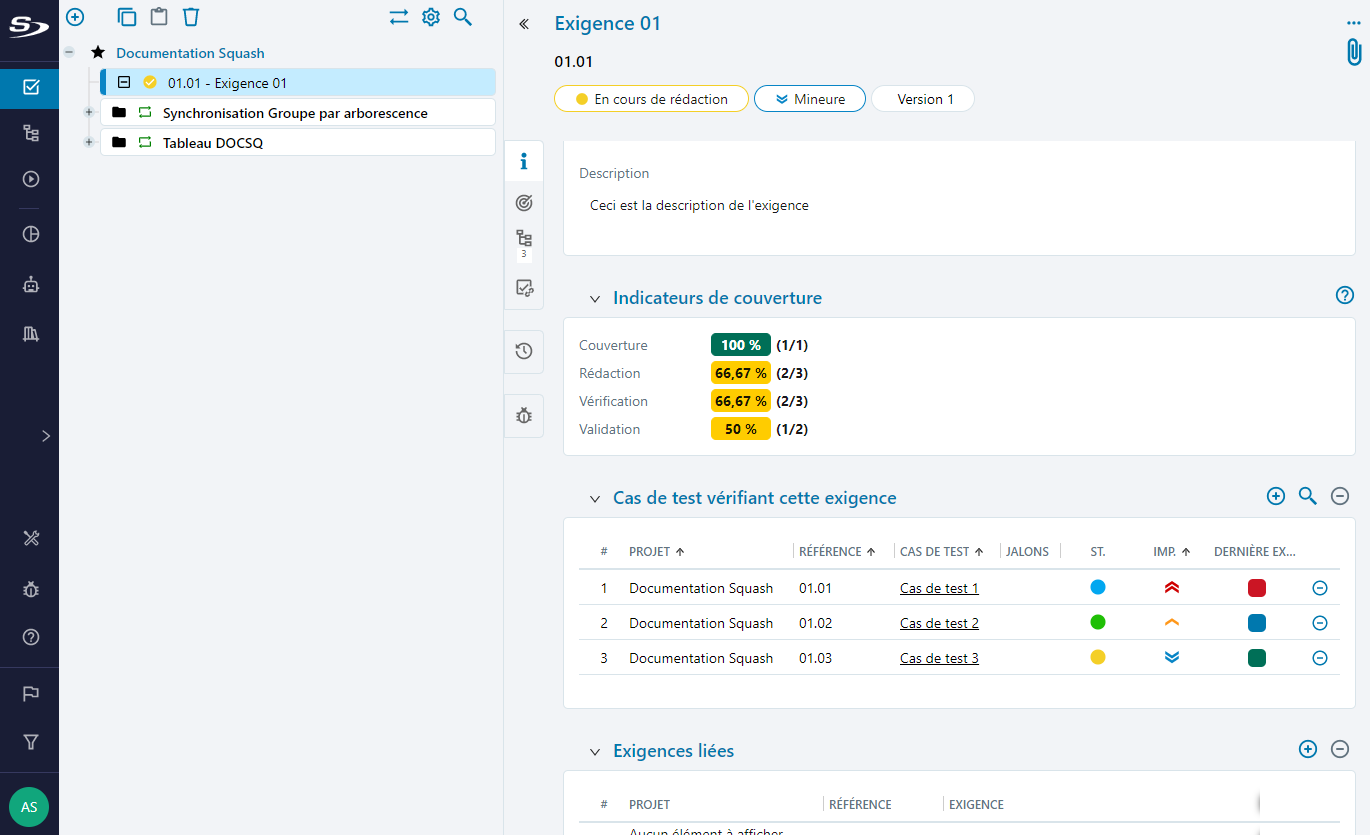Expand the Tableau DOCSQ folder
The image size is (1370, 835).
89,143
